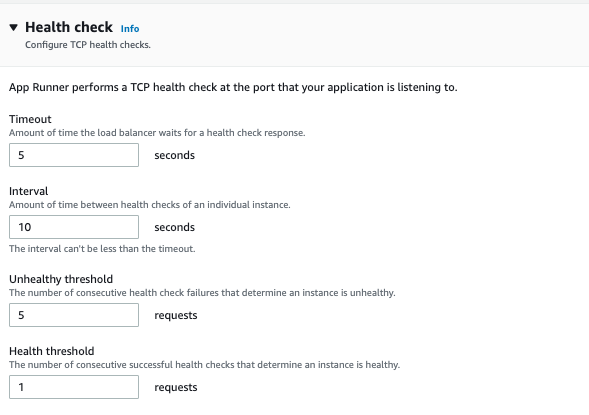Focus the Interval input showing 10
This screenshot has height=415, width=589.
point(74,227)
